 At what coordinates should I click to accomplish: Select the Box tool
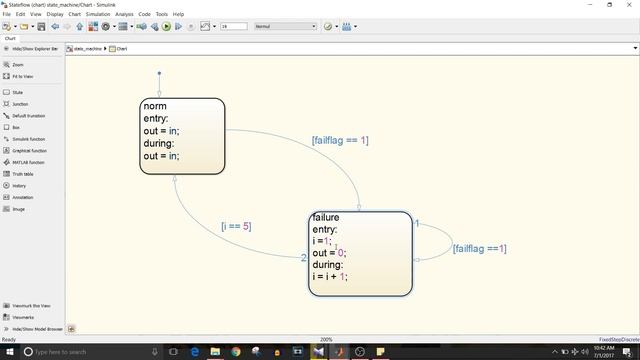coord(11,127)
